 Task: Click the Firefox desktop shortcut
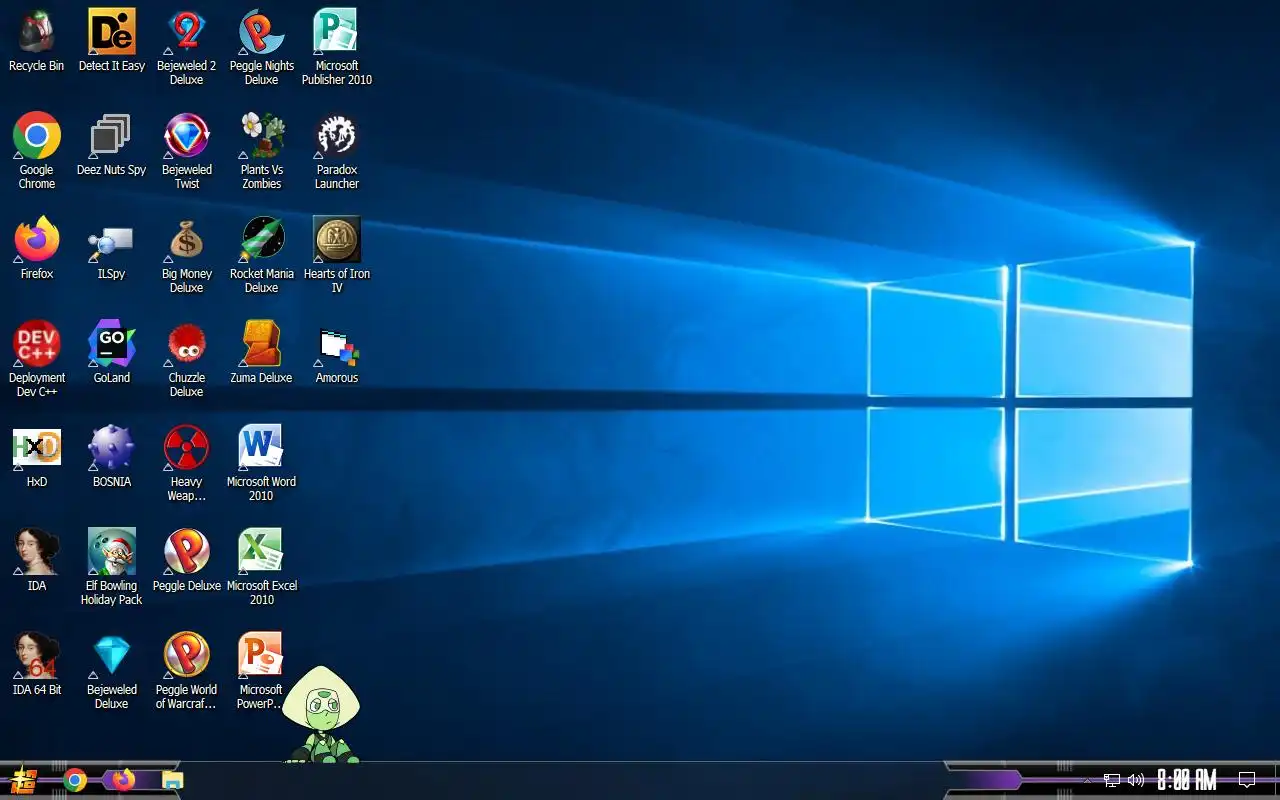click(x=37, y=248)
